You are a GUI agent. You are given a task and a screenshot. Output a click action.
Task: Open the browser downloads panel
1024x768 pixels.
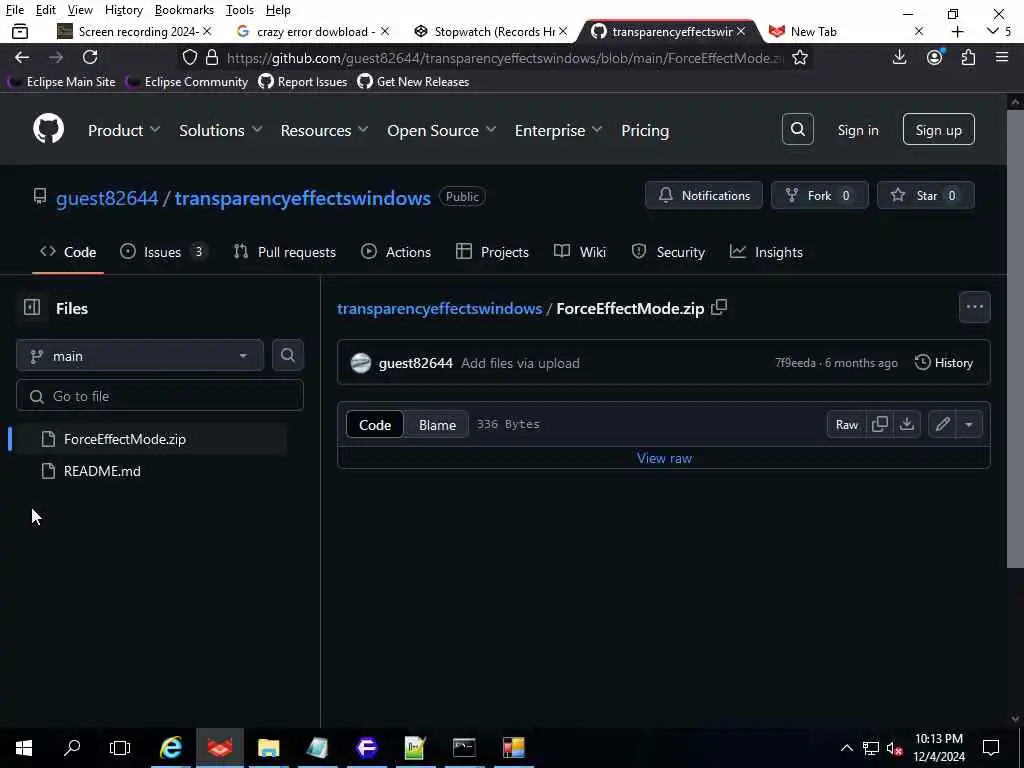[x=899, y=57]
